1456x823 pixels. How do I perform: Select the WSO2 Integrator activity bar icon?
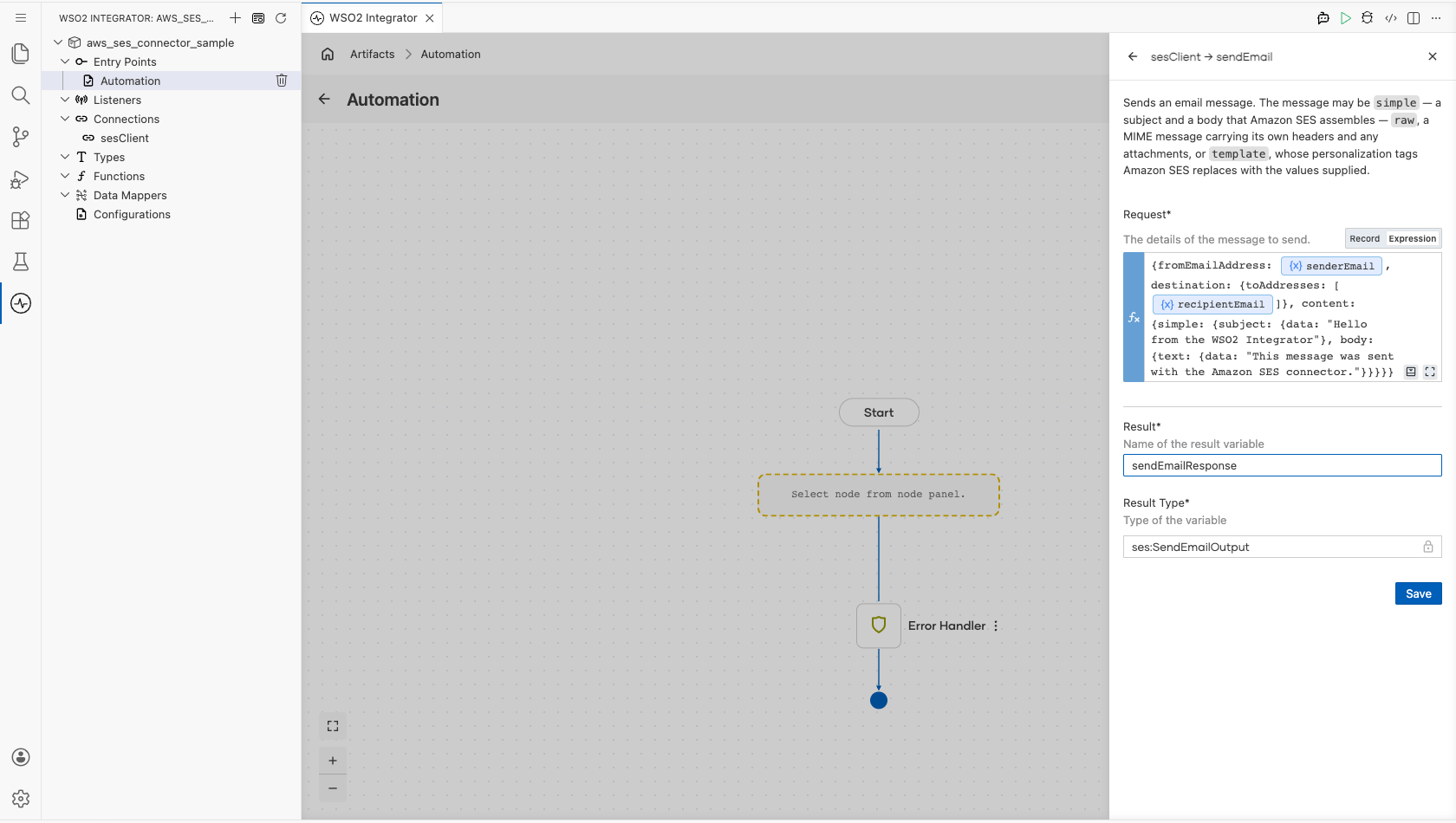[x=21, y=303]
